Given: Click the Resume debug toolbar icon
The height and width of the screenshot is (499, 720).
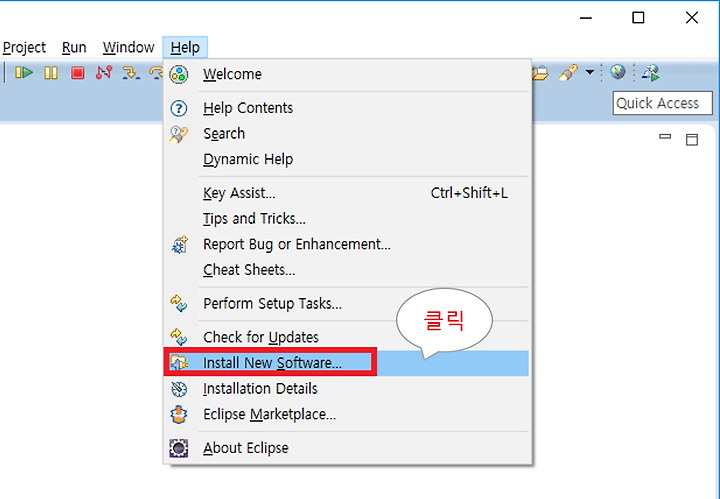Looking at the screenshot, I should pyautogui.click(x=24, y=73).
